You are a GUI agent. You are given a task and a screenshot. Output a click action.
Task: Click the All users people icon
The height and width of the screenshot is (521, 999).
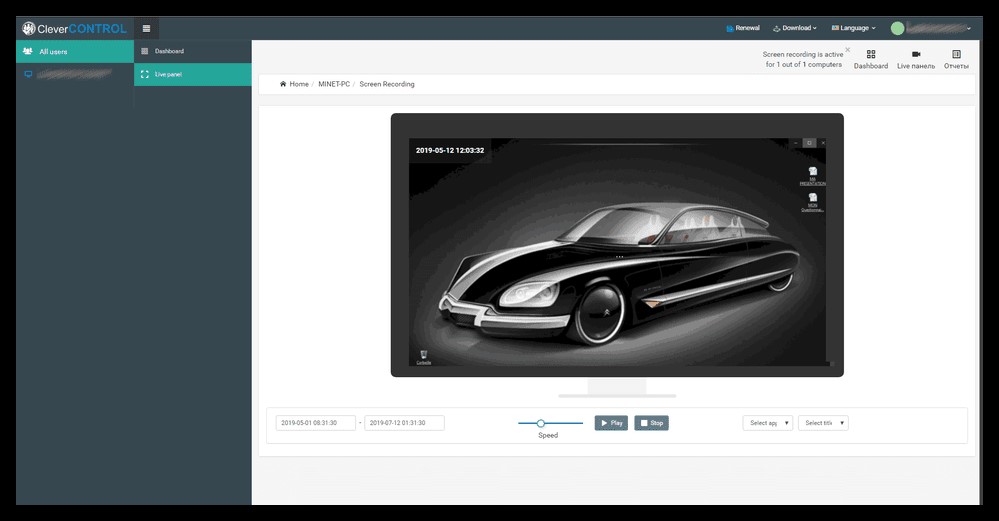[x=27, y=51]
